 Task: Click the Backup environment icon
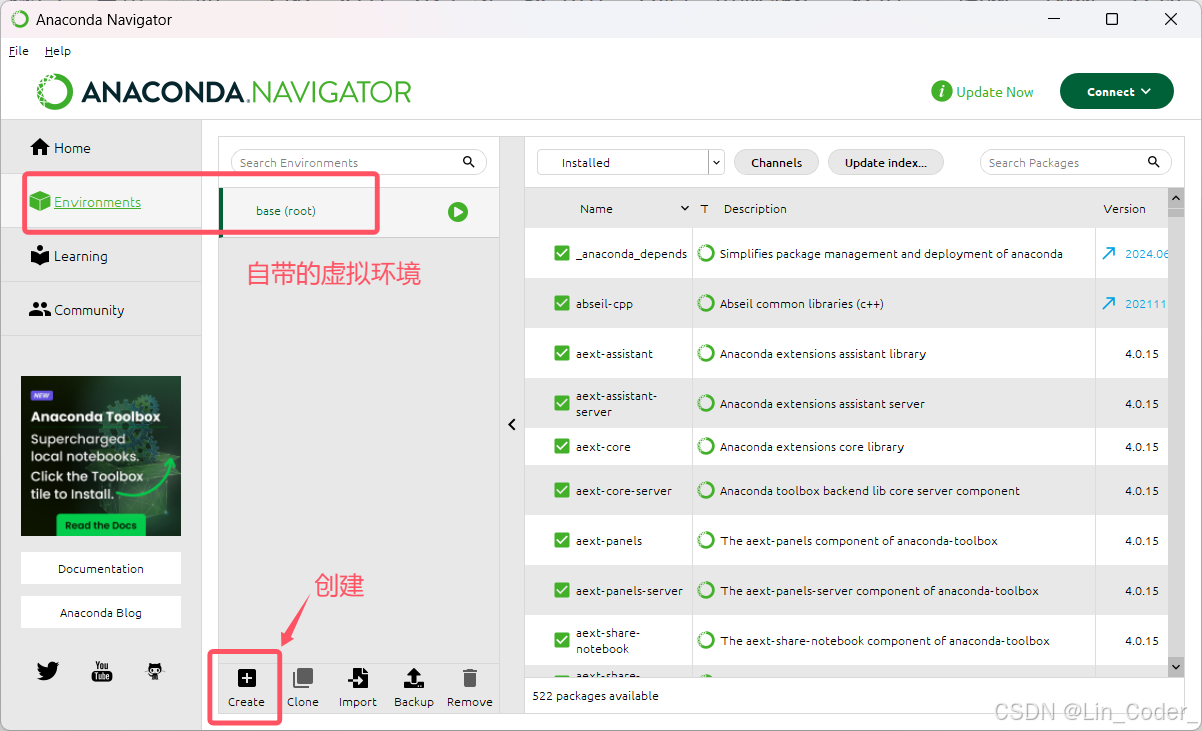tap(413, 678)
